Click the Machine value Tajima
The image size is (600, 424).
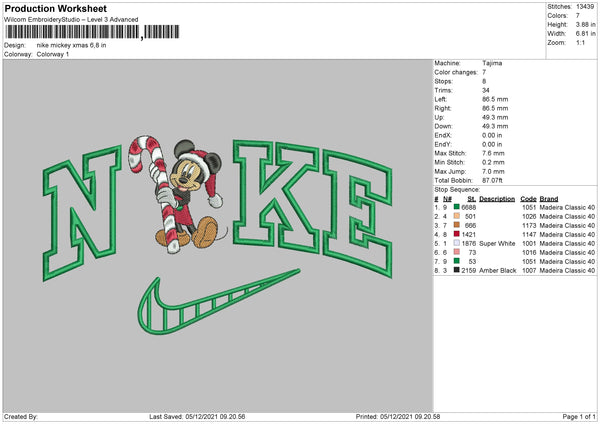click(x=492, y=63)
